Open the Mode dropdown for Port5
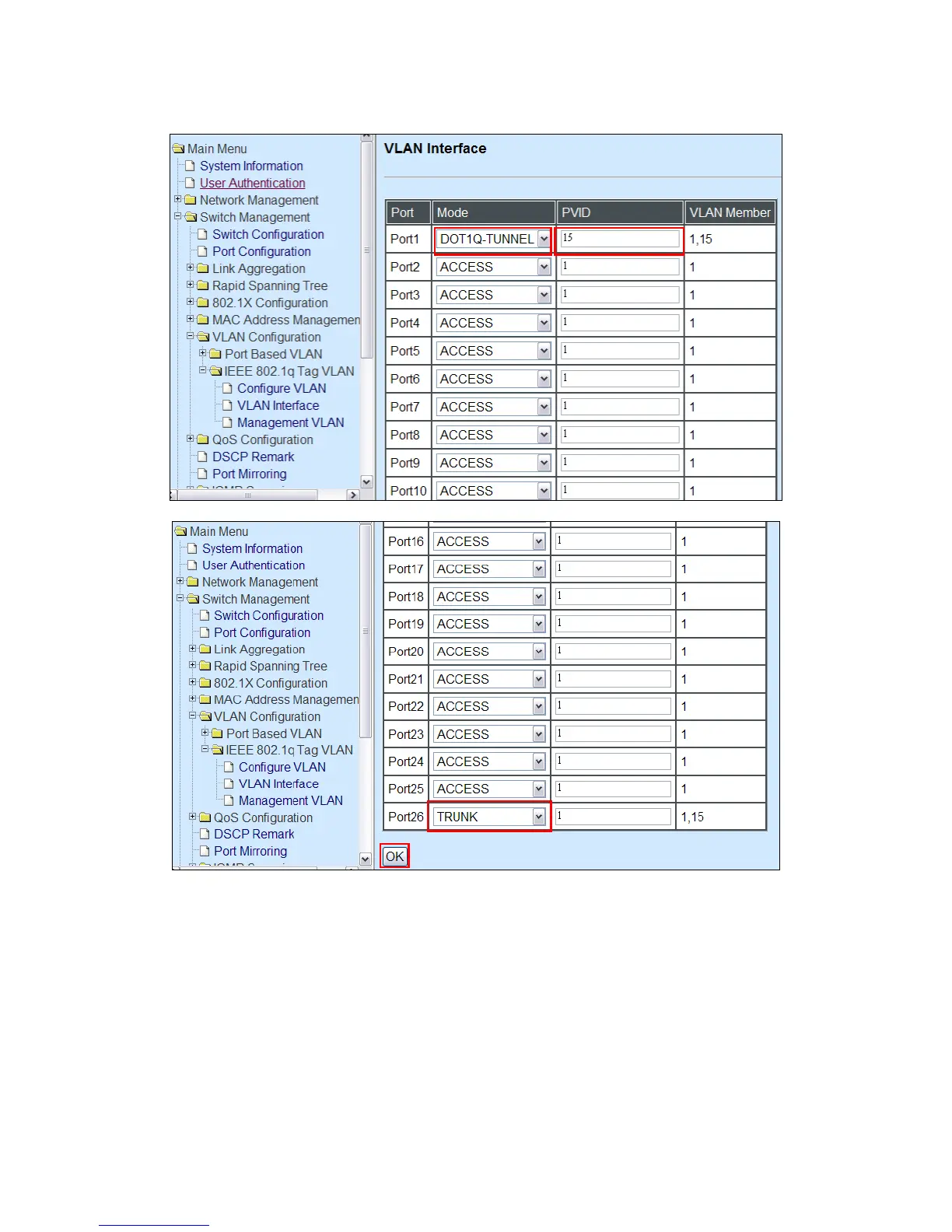The height and width of the screenshot is (1232, 952). point(494,352)
